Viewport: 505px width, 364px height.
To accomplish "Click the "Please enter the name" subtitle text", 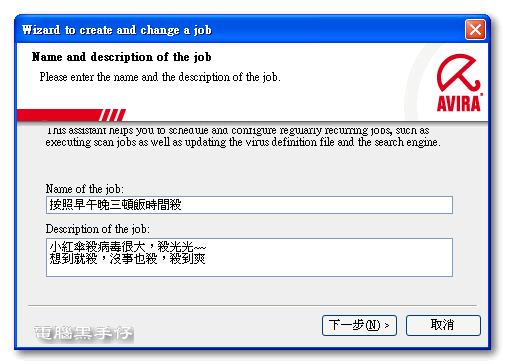I will point(160,77).
